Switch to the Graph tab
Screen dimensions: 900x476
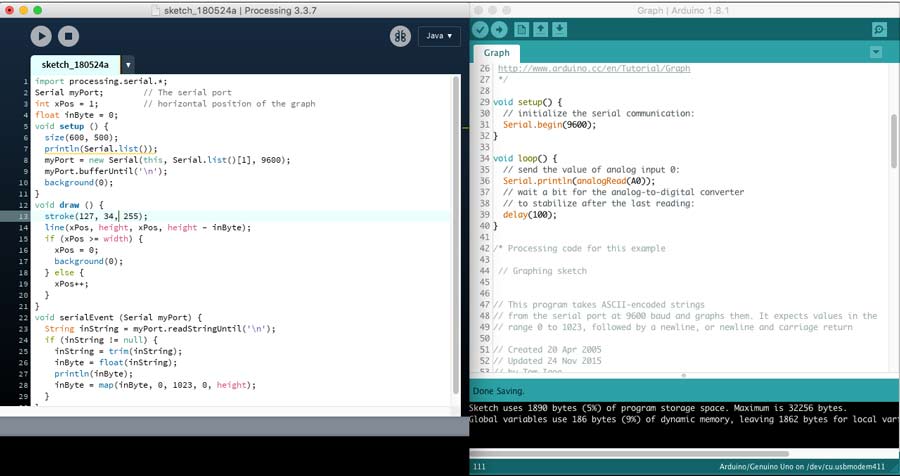[x=497, y=53]
